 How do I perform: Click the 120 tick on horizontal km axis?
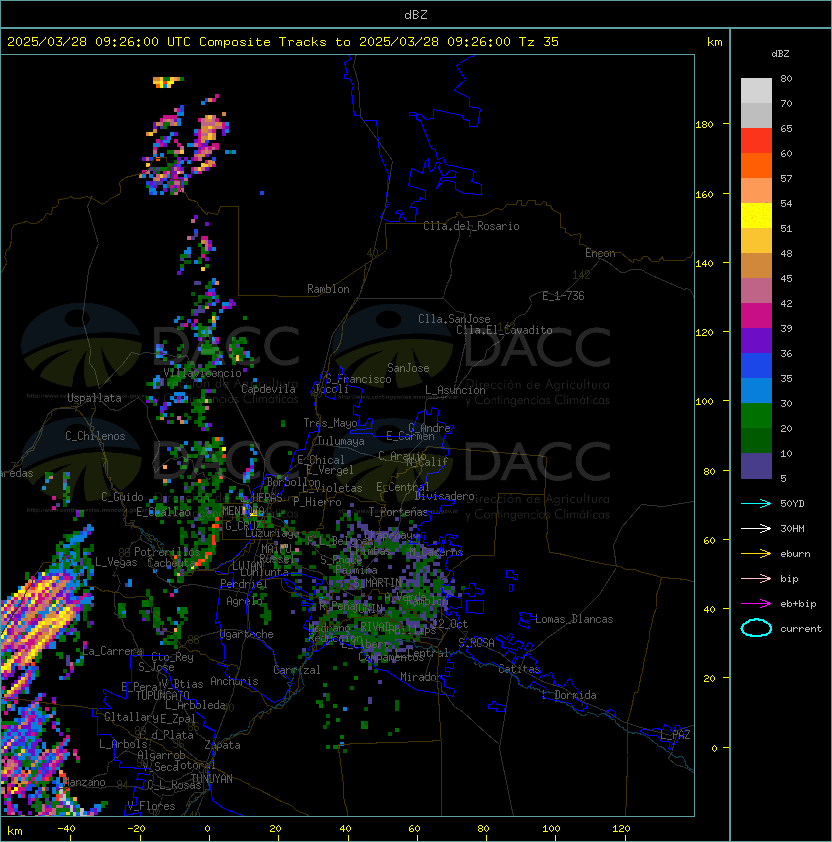point(621,829)
